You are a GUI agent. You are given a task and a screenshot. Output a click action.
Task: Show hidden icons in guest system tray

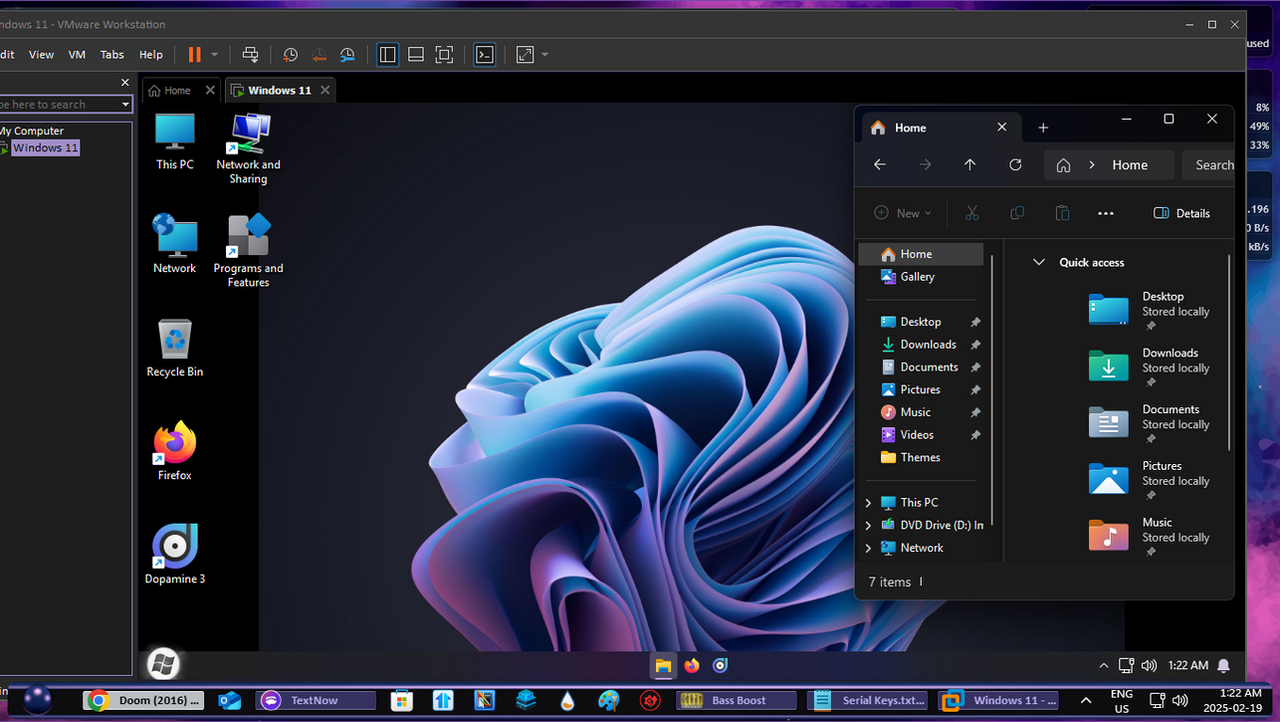click(x=1104, y=665)
